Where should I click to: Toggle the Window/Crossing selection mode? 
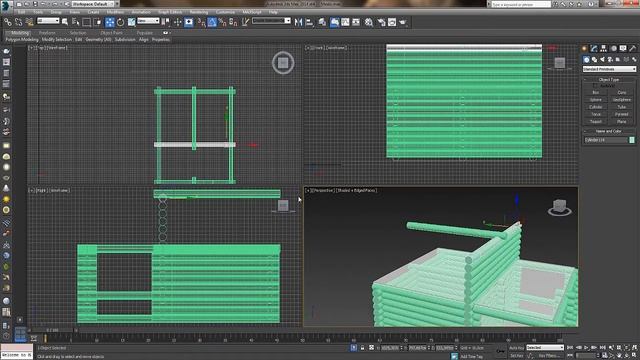click(x=98, y=22)
